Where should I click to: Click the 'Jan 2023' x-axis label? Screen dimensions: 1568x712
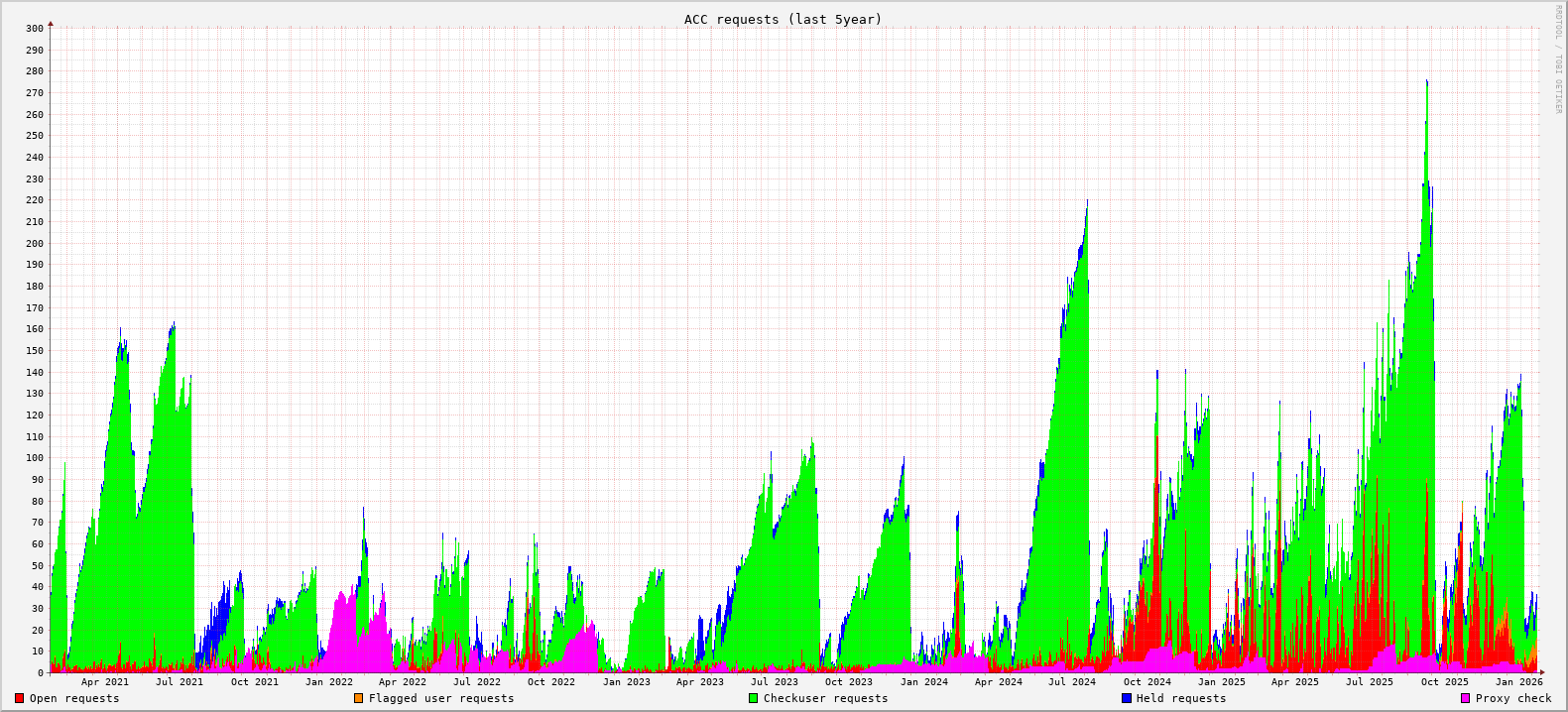tap(627, 681)
